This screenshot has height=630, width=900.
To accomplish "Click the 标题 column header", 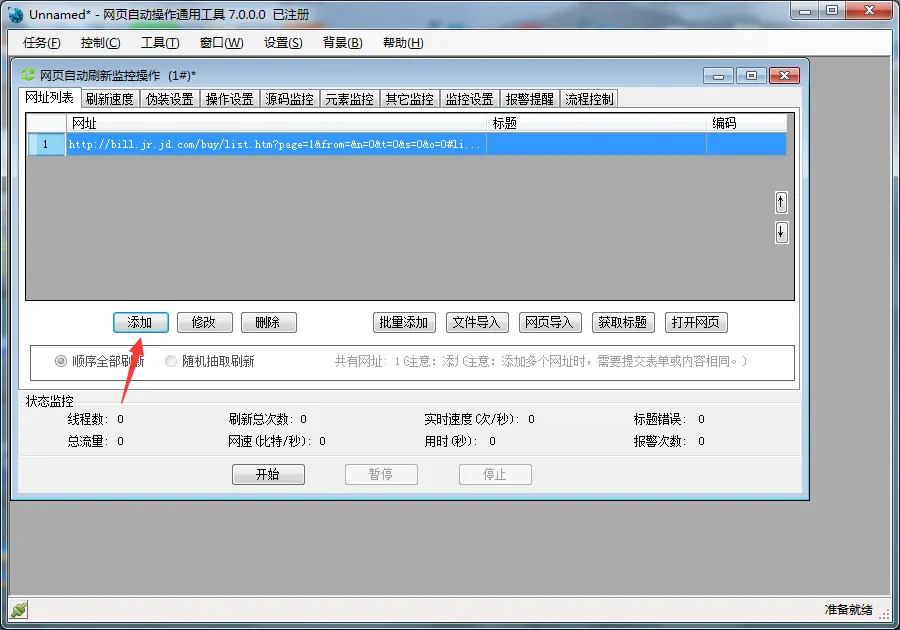I will pyautogui.click(x=596, y=123).
